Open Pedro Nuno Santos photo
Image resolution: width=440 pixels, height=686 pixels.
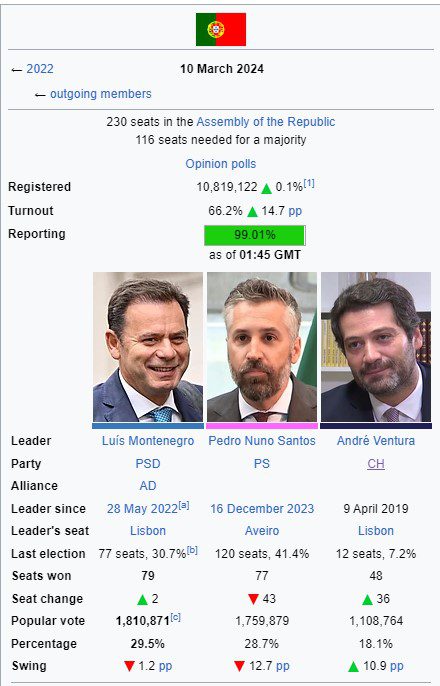click(x=262, y=347)
